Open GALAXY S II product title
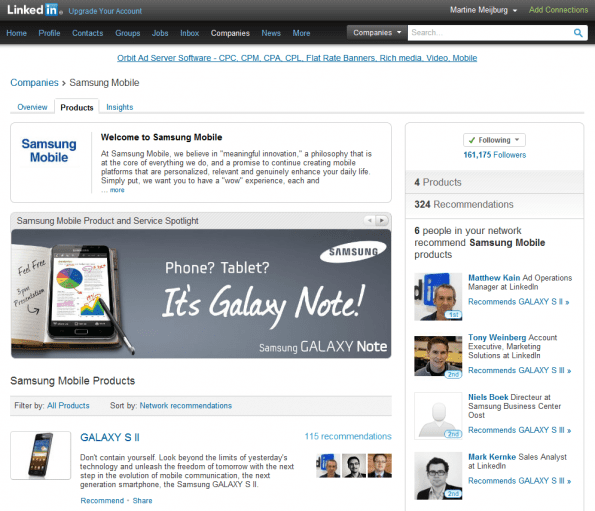595x511 pixels. point(110,437)
